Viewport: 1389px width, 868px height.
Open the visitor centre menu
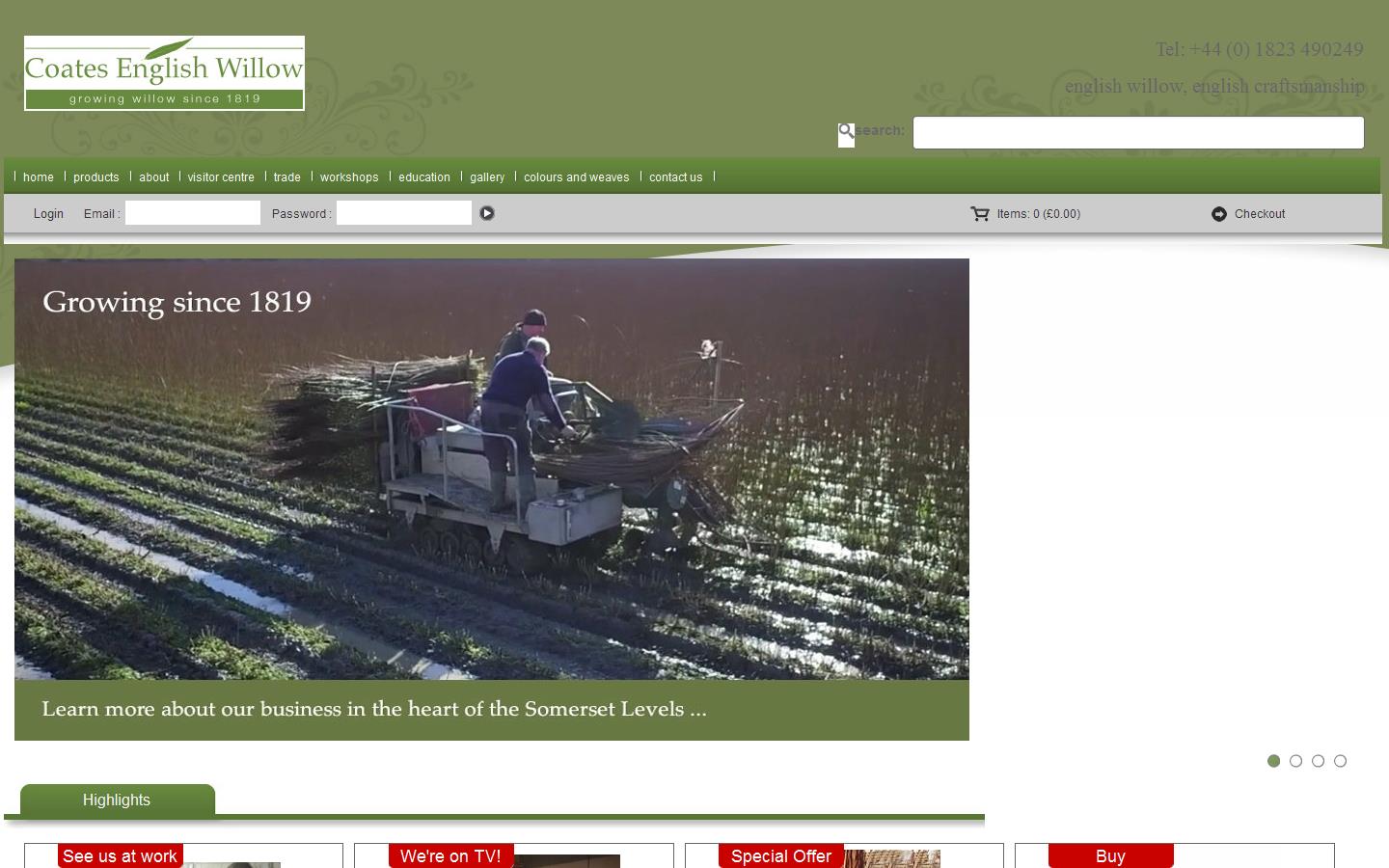221,177
